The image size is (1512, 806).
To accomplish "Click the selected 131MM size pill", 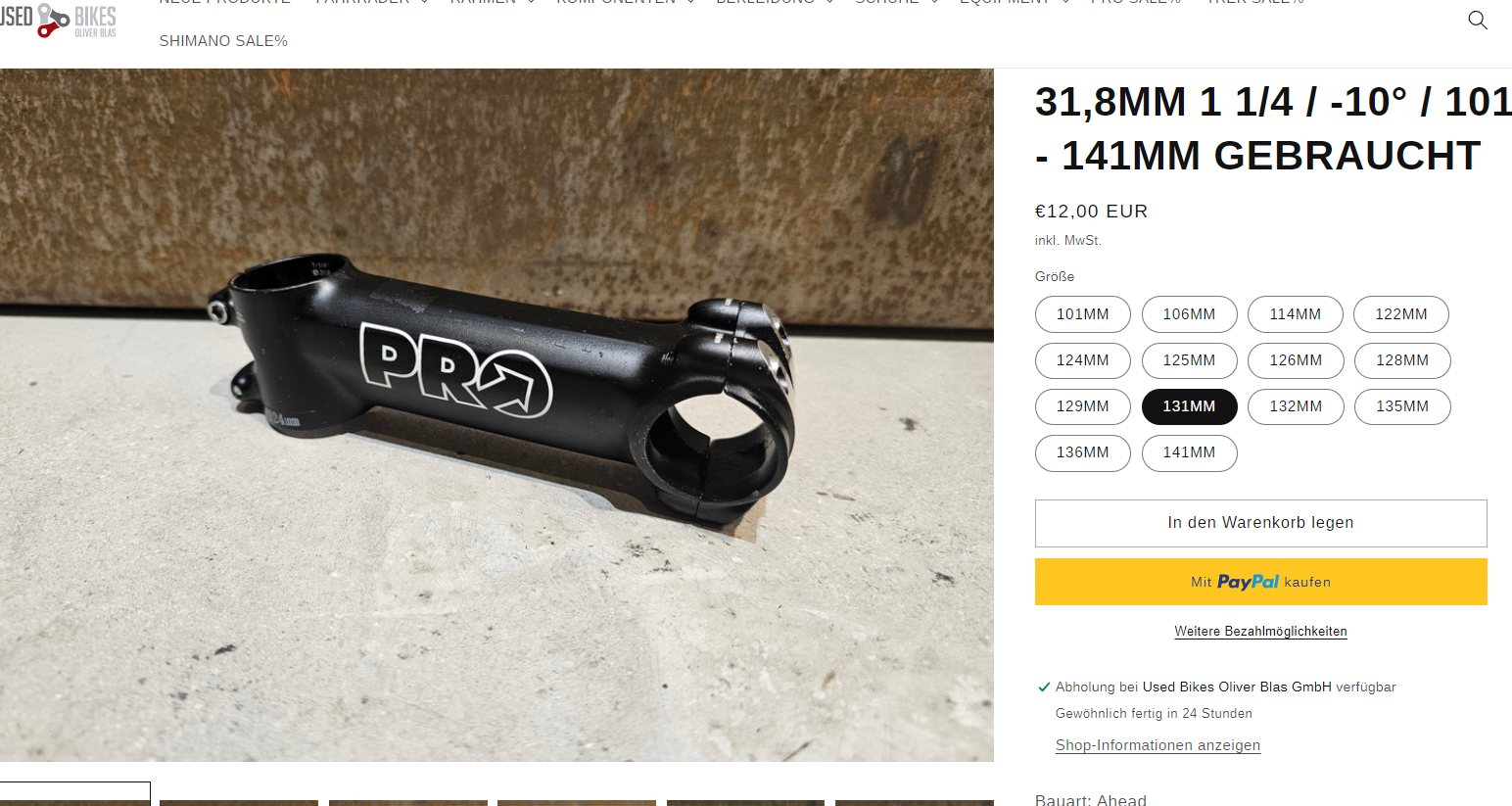I will click(x=1189, y=406).
